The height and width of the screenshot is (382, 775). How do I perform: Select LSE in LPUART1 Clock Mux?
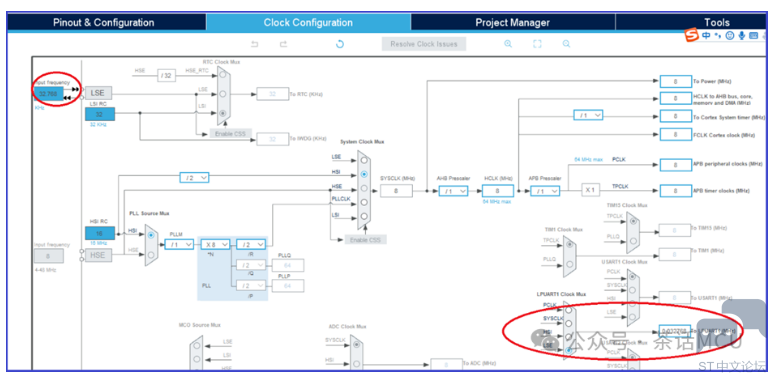tap(569, 349)
